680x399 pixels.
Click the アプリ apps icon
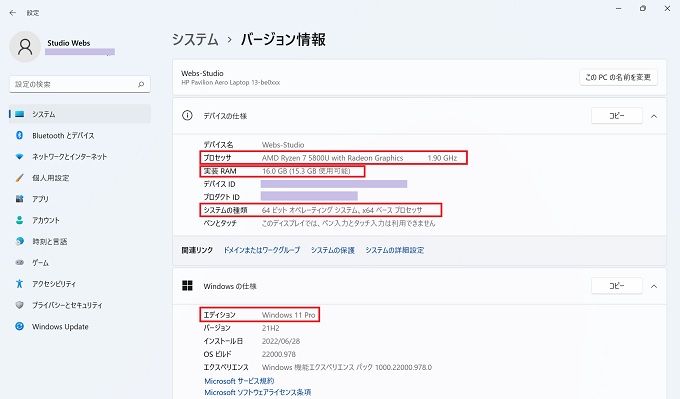(x=20, y=199)
